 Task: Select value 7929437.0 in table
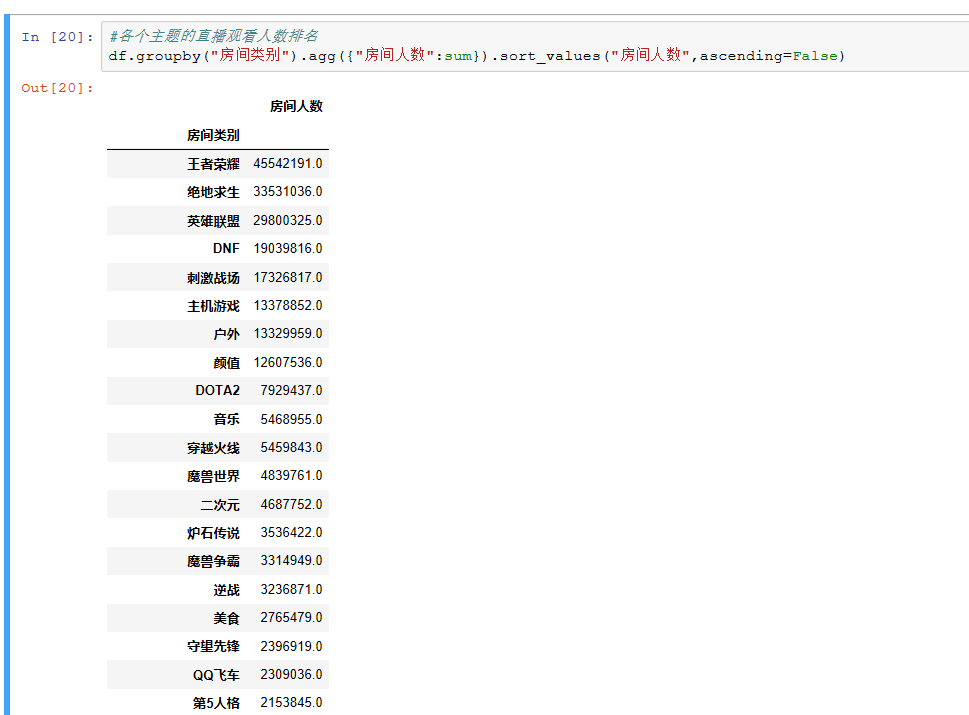click(x=292, y=391)
